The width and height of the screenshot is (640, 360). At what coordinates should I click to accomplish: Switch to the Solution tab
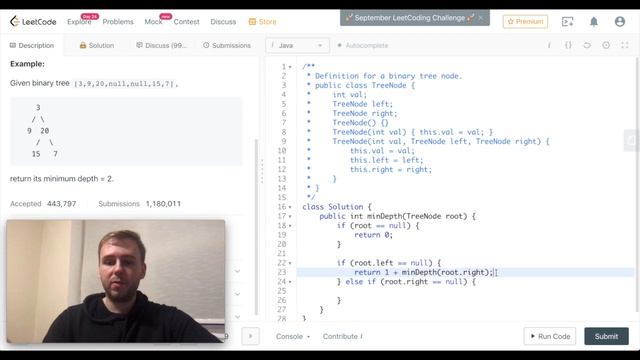(97, 45)
